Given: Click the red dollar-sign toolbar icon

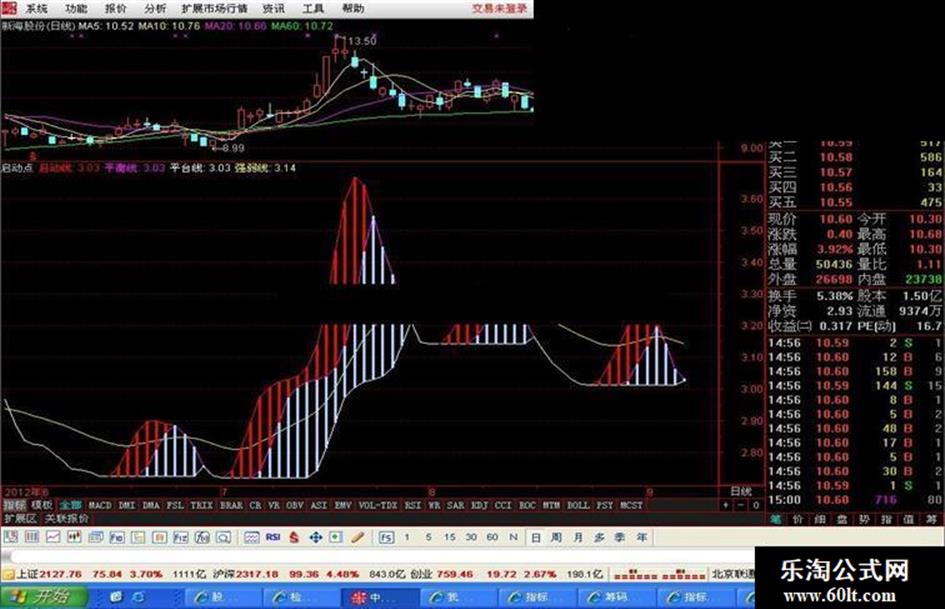Looking at the screenshot, I should [294, 537].
